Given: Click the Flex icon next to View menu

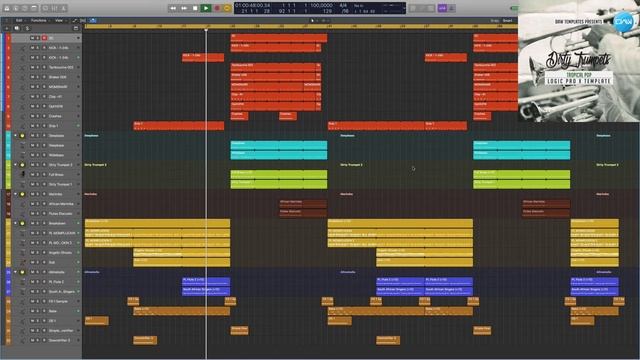Looking at the screenshot, I should (83, 20).
